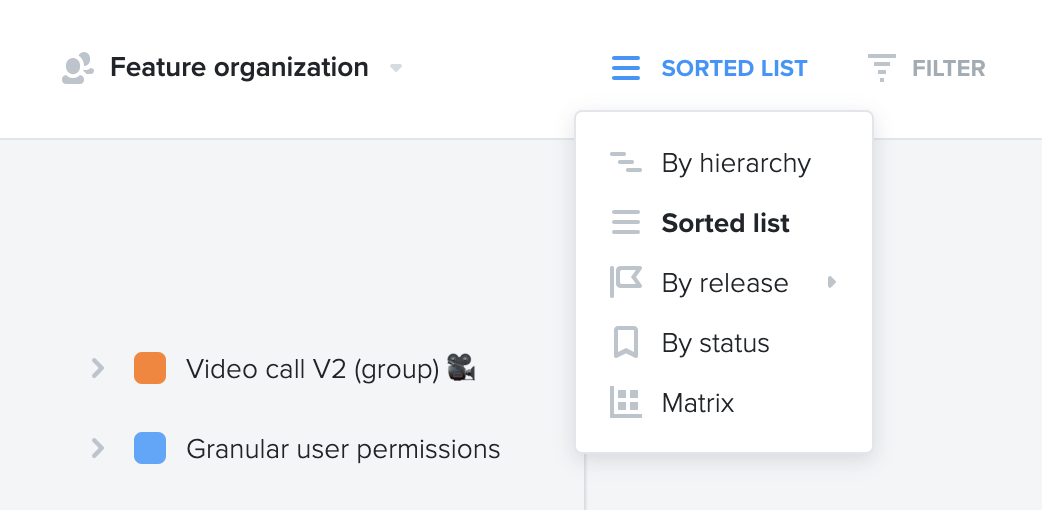The height and width of the screenshot is (510, 1042).
Task: Click the SORTED LIST header button
Action: point(709,68)
